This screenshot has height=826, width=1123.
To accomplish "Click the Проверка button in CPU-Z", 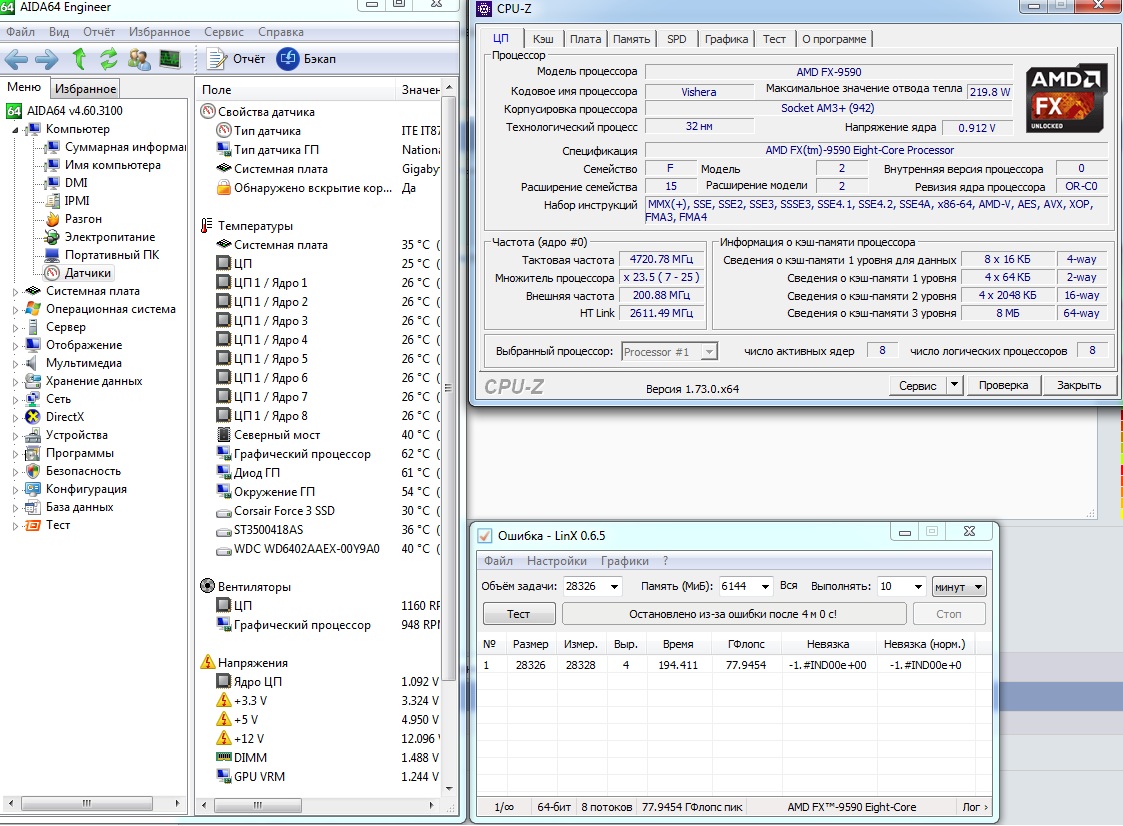I will click(x=1003, y=385).
